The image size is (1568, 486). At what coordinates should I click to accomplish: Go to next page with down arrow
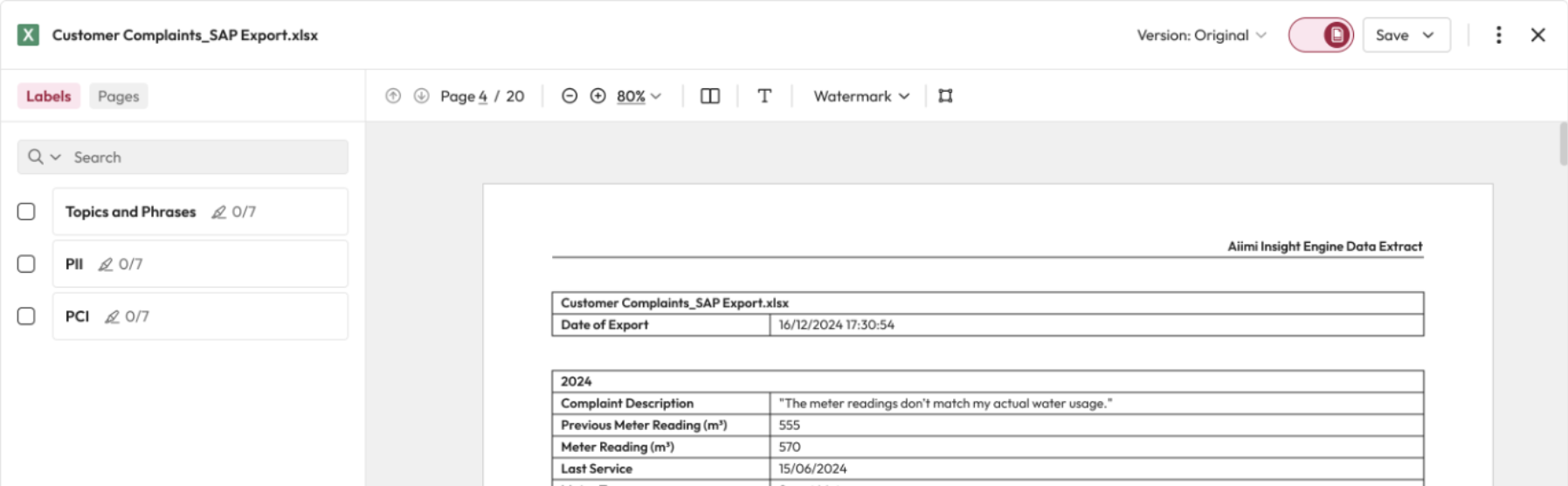click(421, 96)
